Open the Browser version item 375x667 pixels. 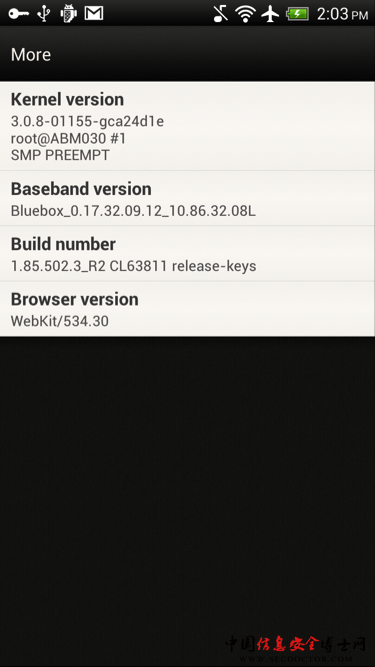coord(187,309)
